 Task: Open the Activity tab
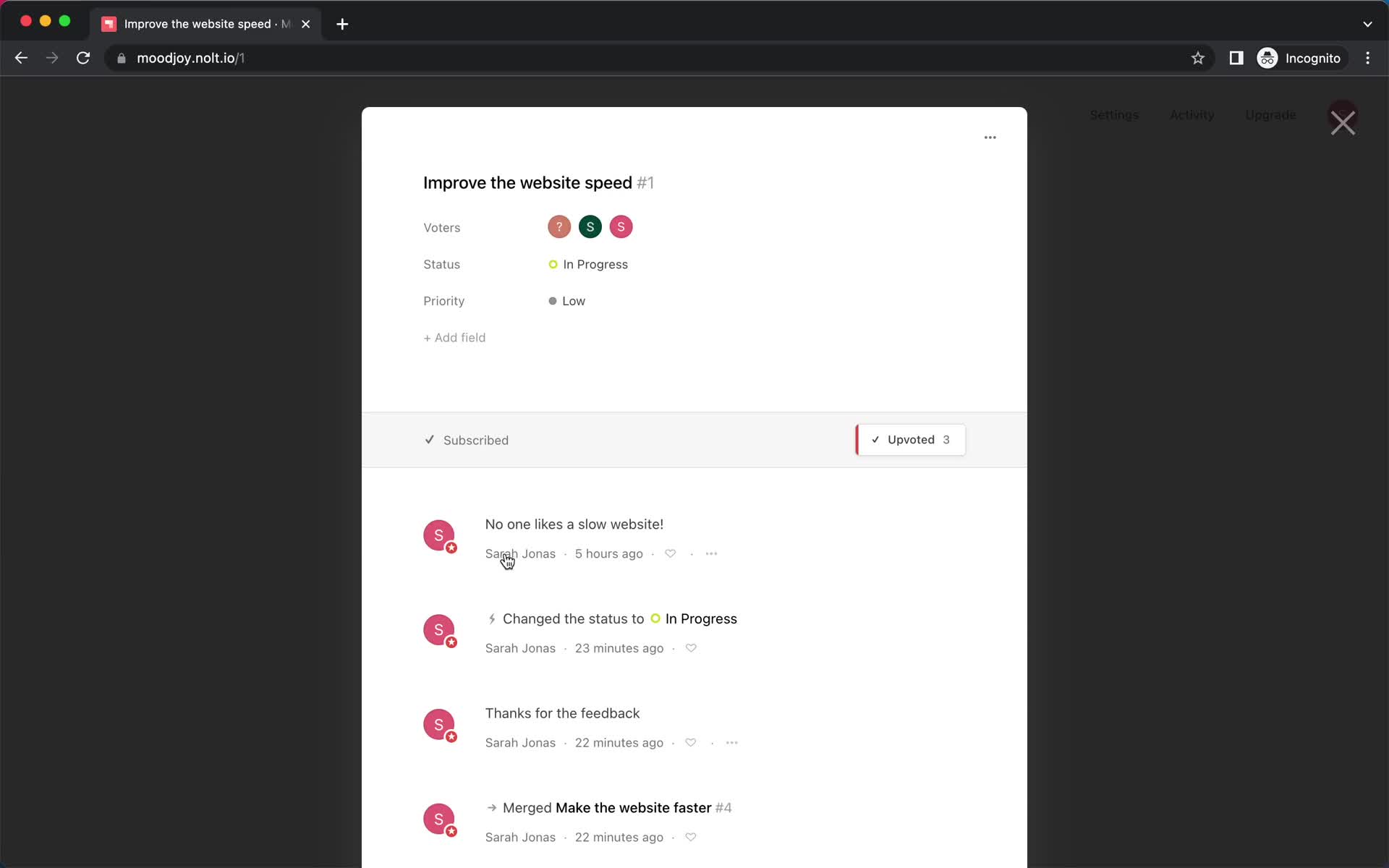(x=1192, y=114)
